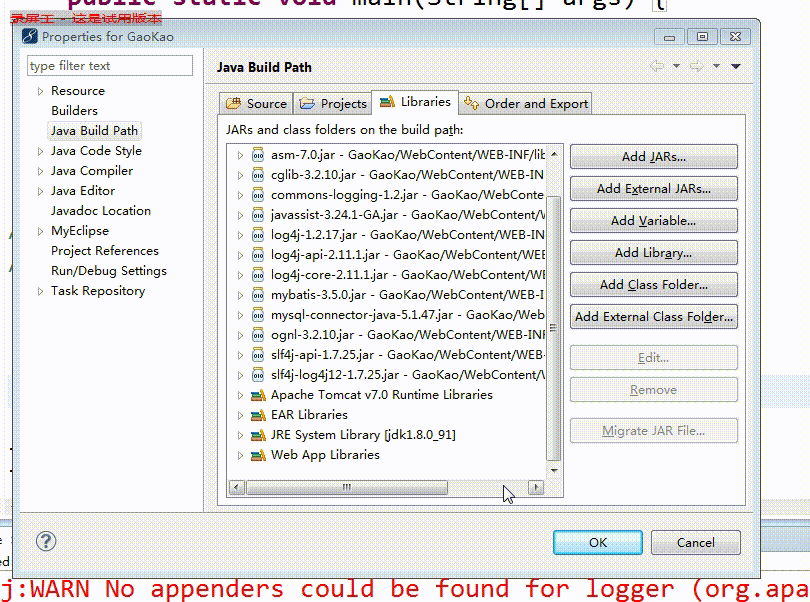Click the log4j-1.2.17.jar jar icon
This screenshot has height=602, width=810.
(258, 235)
